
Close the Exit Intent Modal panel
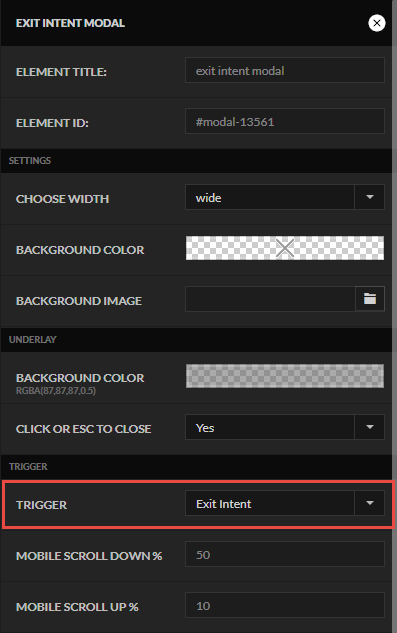(x=376, y=23)
